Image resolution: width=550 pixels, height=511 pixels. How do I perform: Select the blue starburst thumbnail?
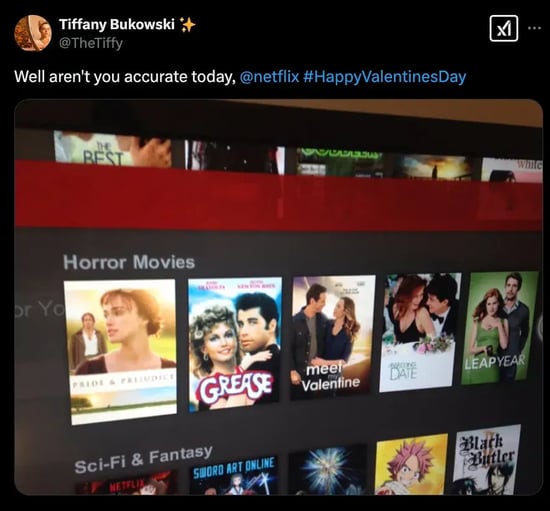pyautogui.click(x=328, y=470)
